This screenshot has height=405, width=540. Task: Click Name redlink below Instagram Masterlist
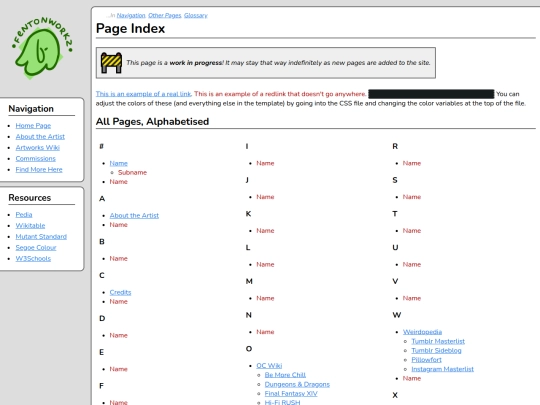(412, 378)
